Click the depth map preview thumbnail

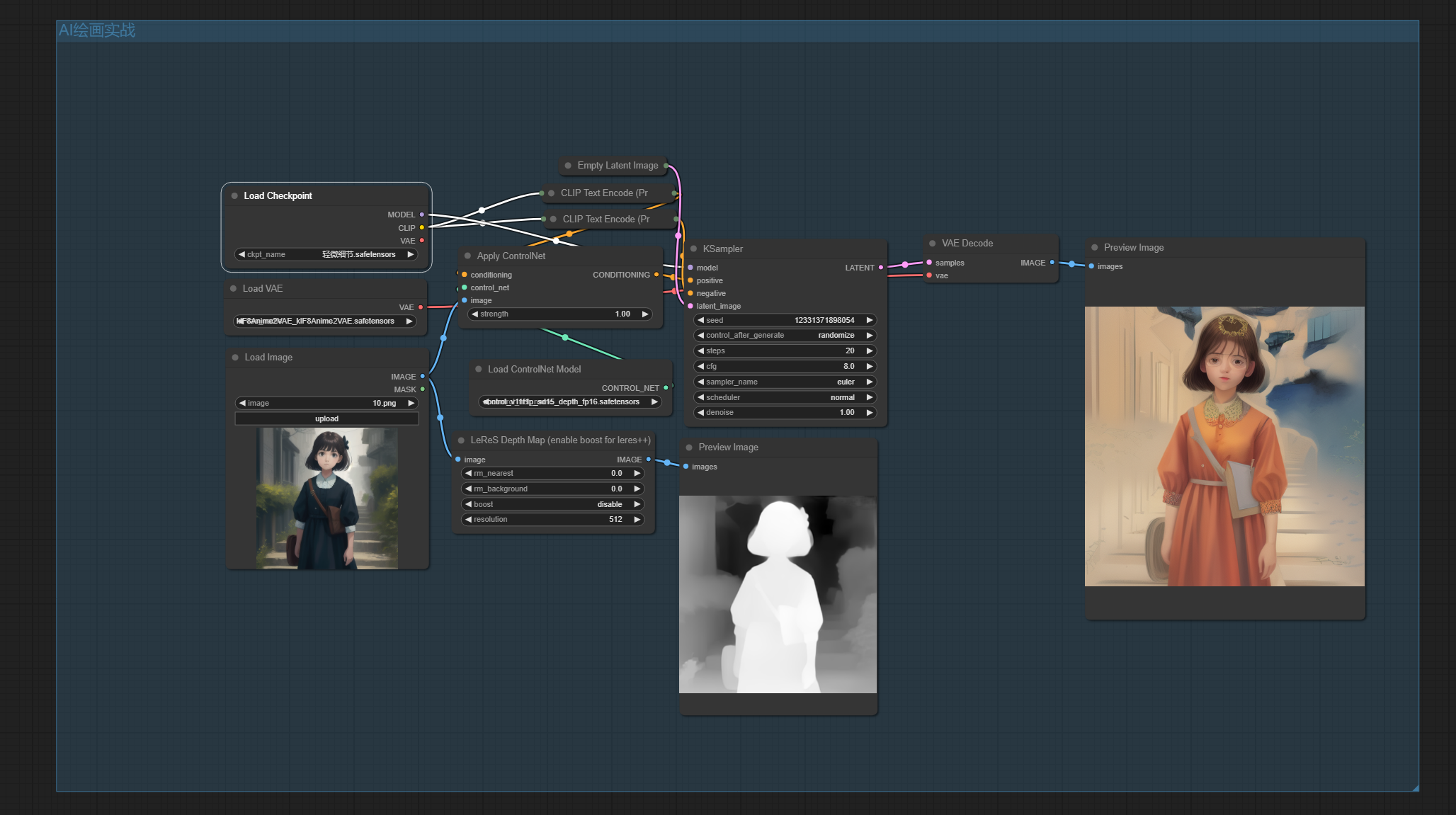click(778, 594)
